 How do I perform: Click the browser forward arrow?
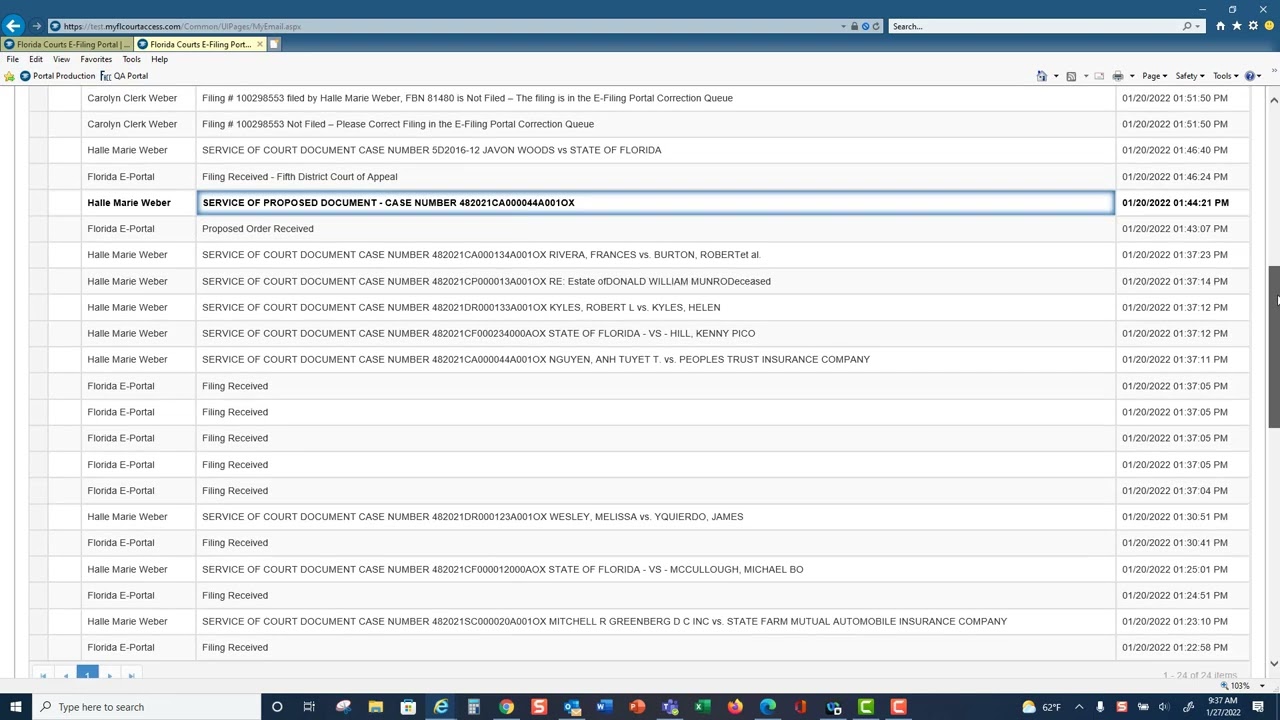click(x=35, y=26)
